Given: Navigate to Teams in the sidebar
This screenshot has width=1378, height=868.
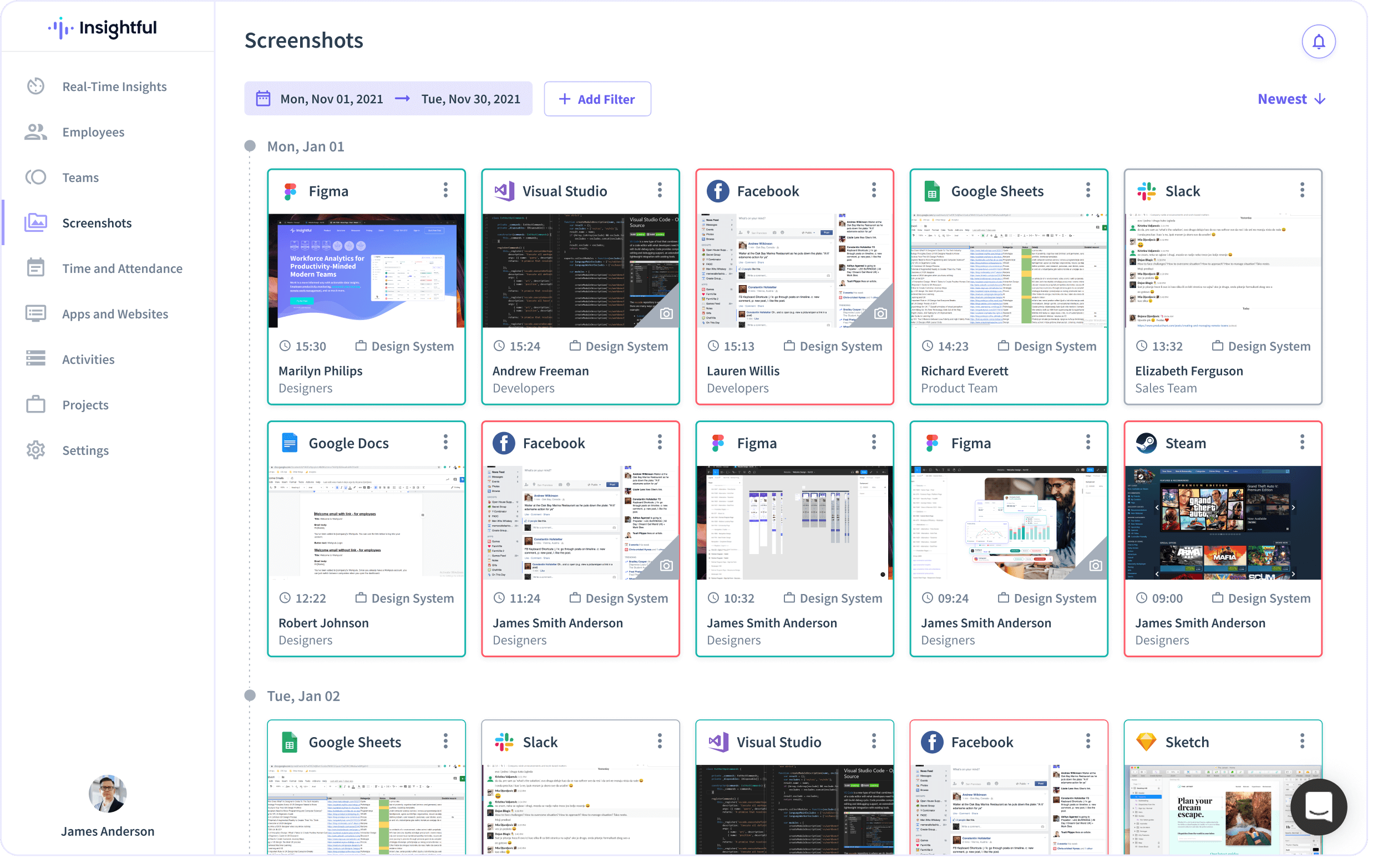Looking at the screenshot, I should coord(79,177).
